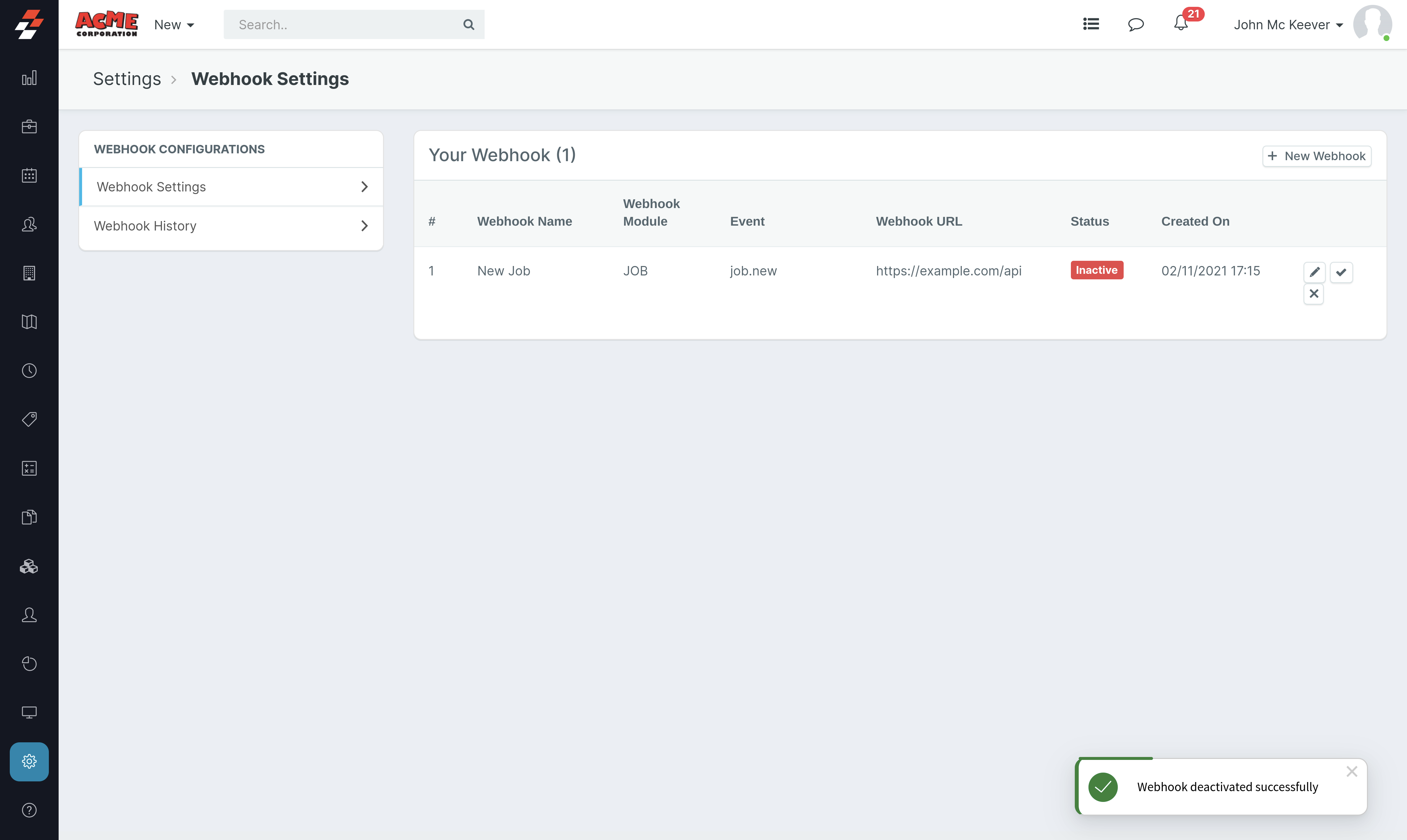Open the Contacts sidebar icon
1407x840 pixels.
(29, 224)
